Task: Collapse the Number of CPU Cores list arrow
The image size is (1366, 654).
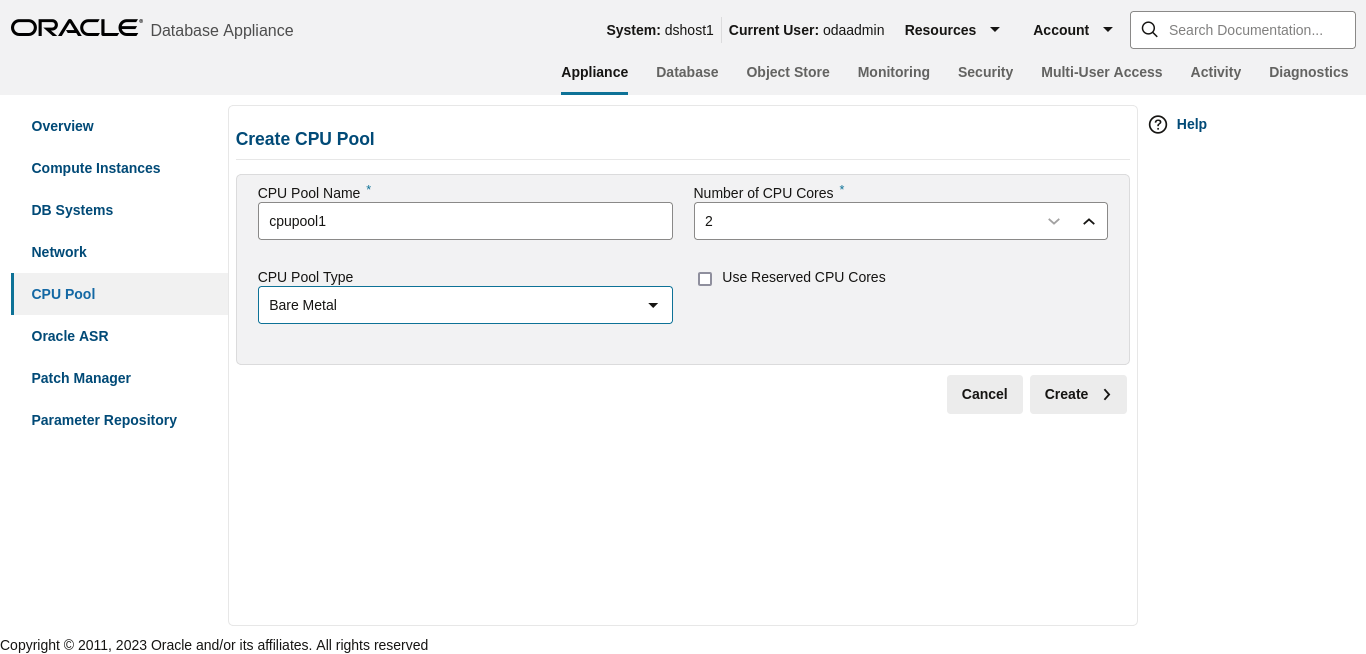Action: pos(1089,221)
